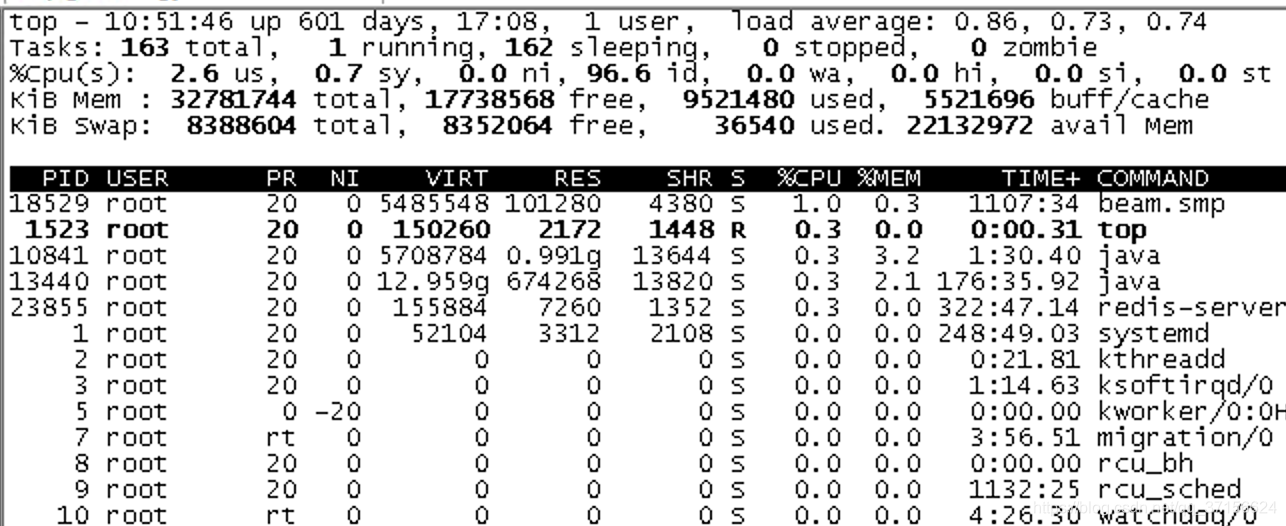1286x526 pixels.
Task: Click the %MEM column header
Action: (888, 179)
